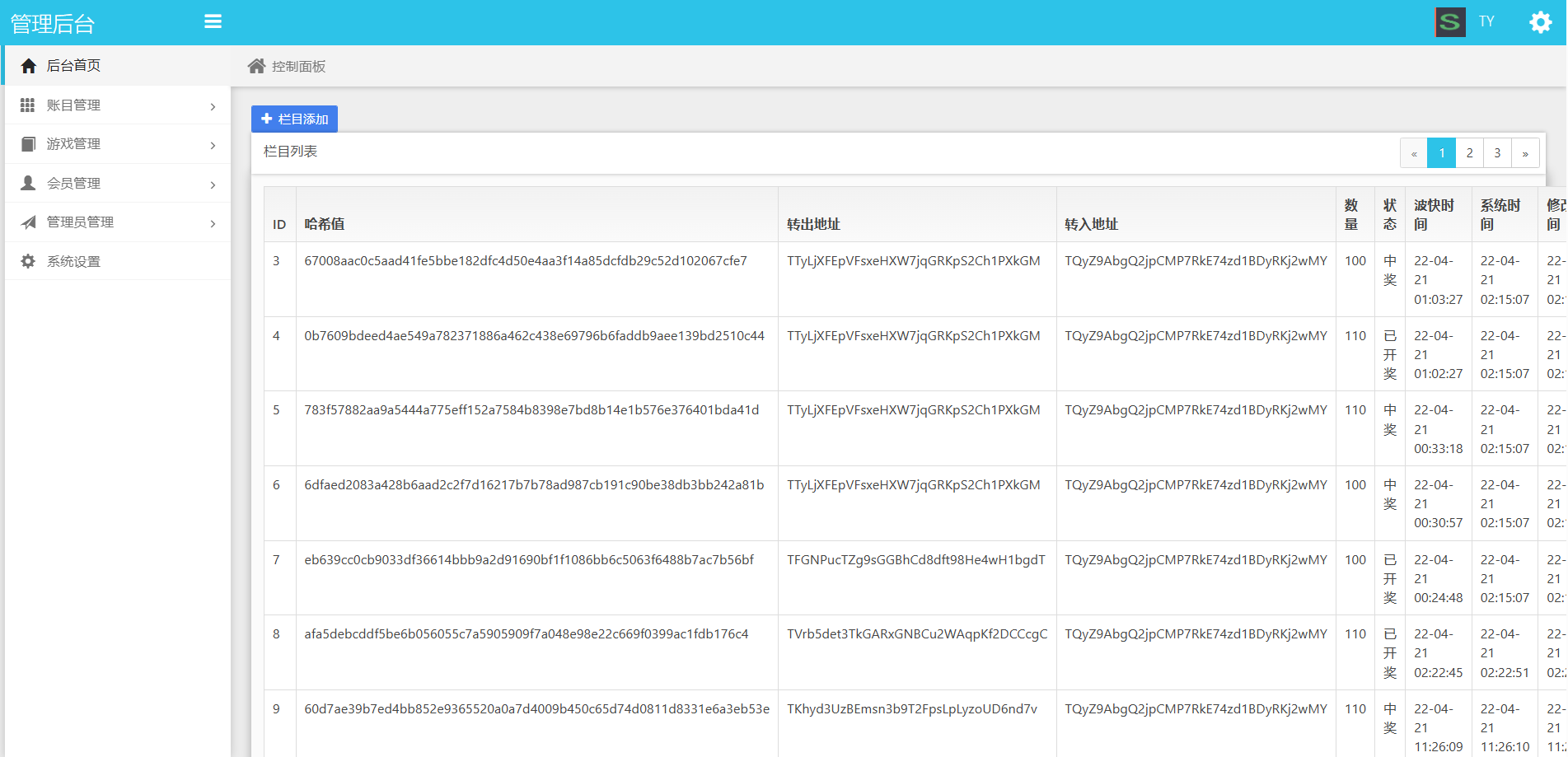Click the home icon beside 控制面板
Screen dimensions: 1568x757
pos(256,66)
